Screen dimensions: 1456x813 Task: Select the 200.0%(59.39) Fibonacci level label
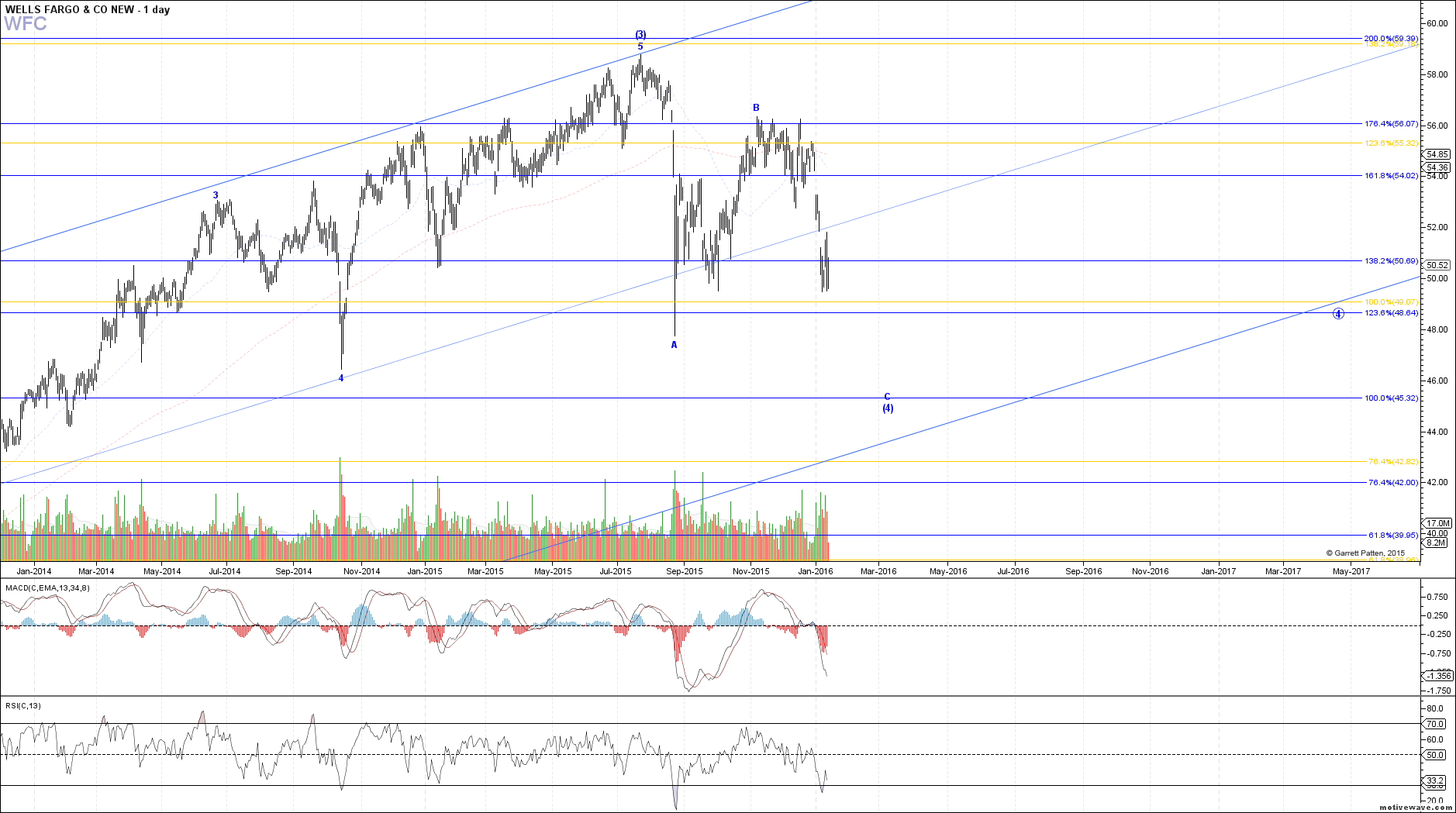(x=1391, y=38)
